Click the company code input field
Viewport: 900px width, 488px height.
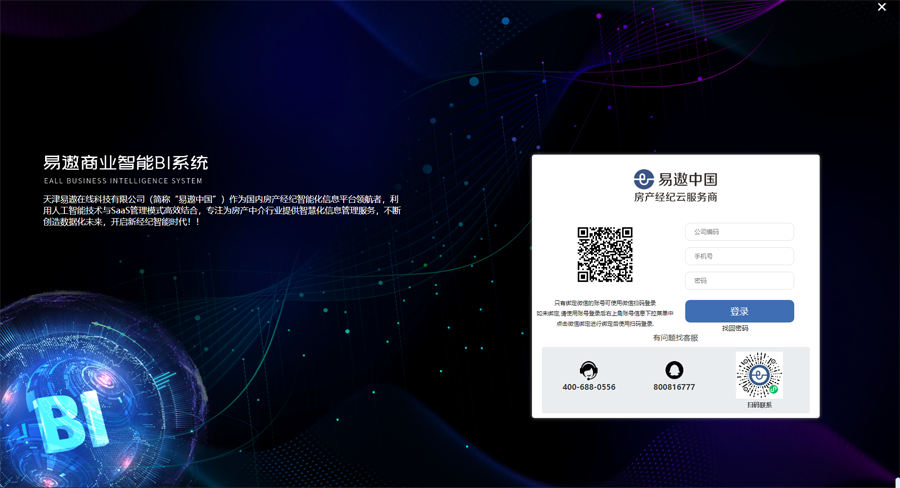click(x=739, y=232)
